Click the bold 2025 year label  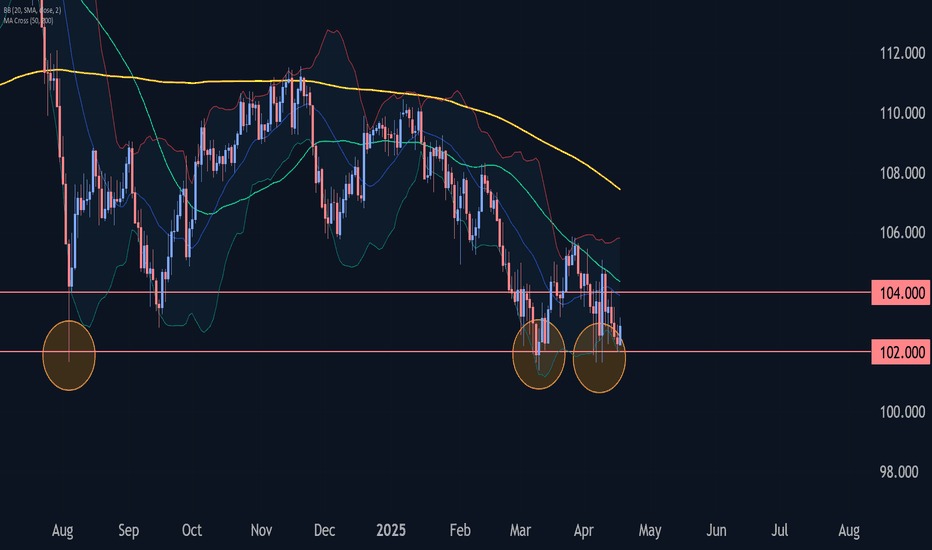tap(391, 530)
